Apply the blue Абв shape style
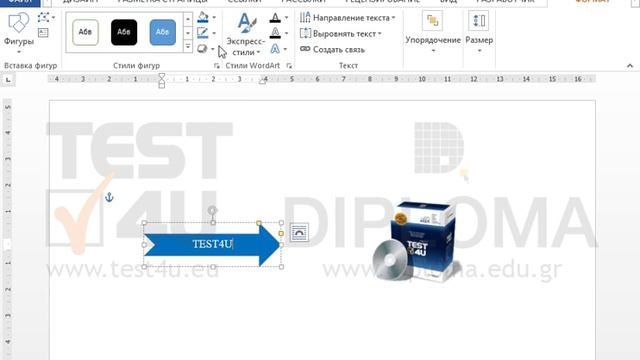This screenshot has width=640, height=360. [162, 32]
